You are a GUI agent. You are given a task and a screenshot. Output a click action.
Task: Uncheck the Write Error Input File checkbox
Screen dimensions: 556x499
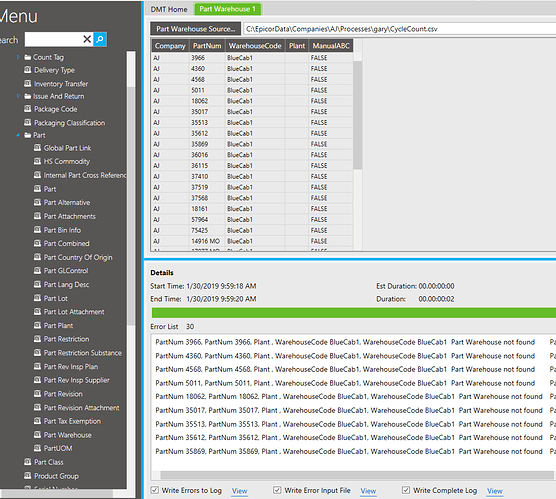(x=277, y=490)
